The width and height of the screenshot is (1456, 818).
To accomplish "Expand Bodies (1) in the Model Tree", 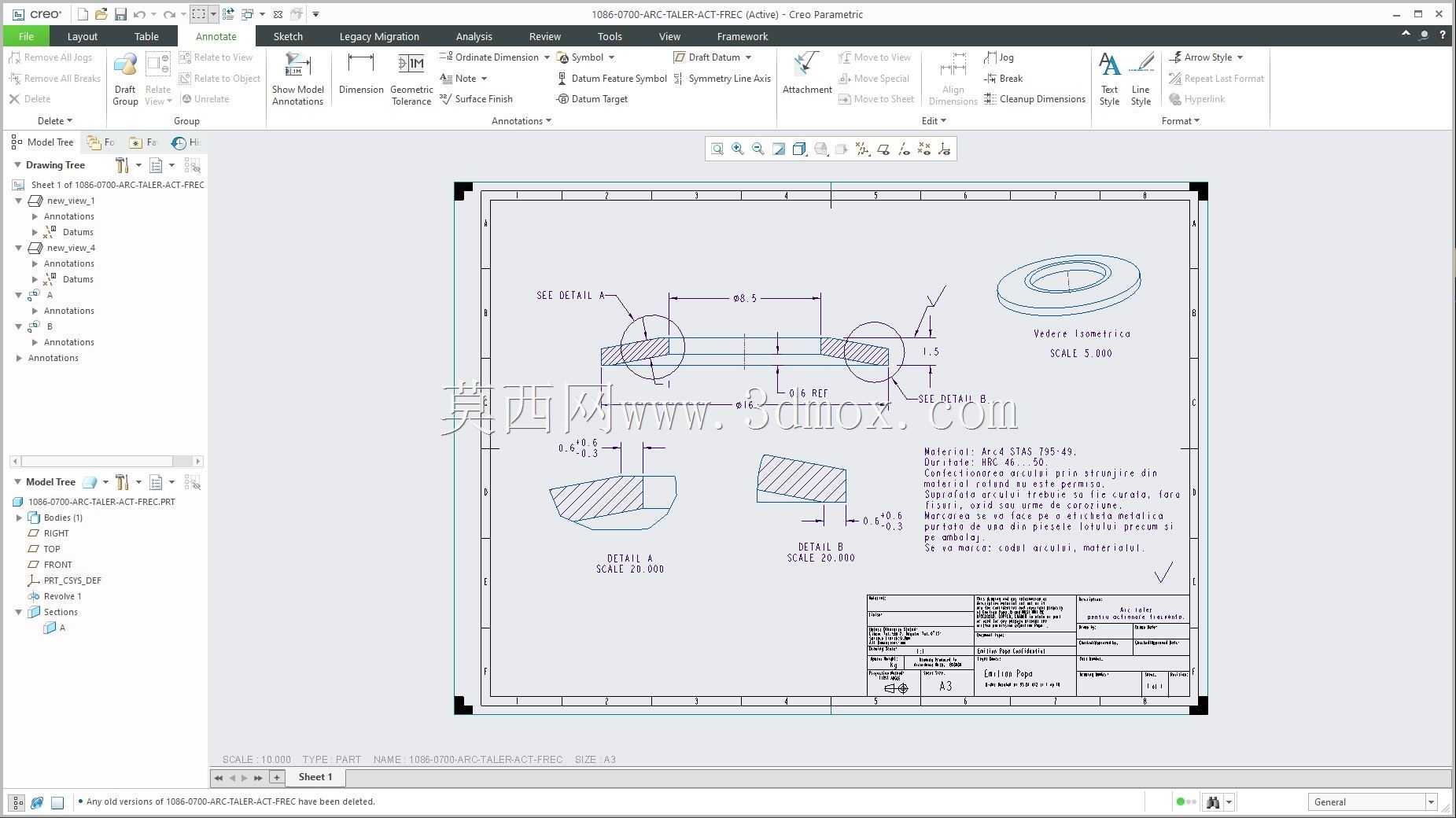I will [x=19, y=518].
